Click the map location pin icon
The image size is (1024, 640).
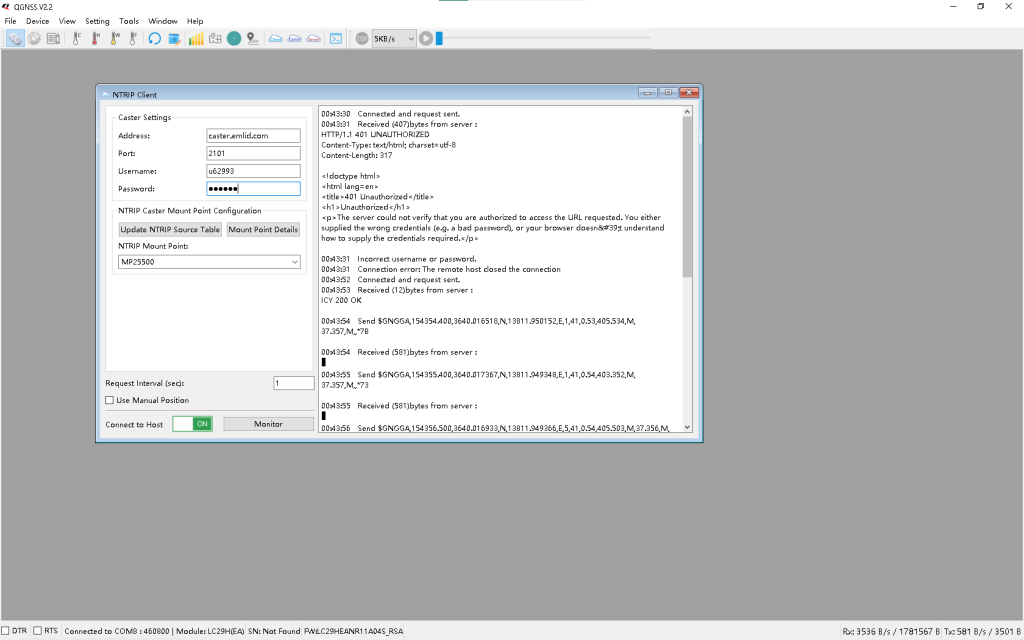pyautogui.click(x=252, y=39)
